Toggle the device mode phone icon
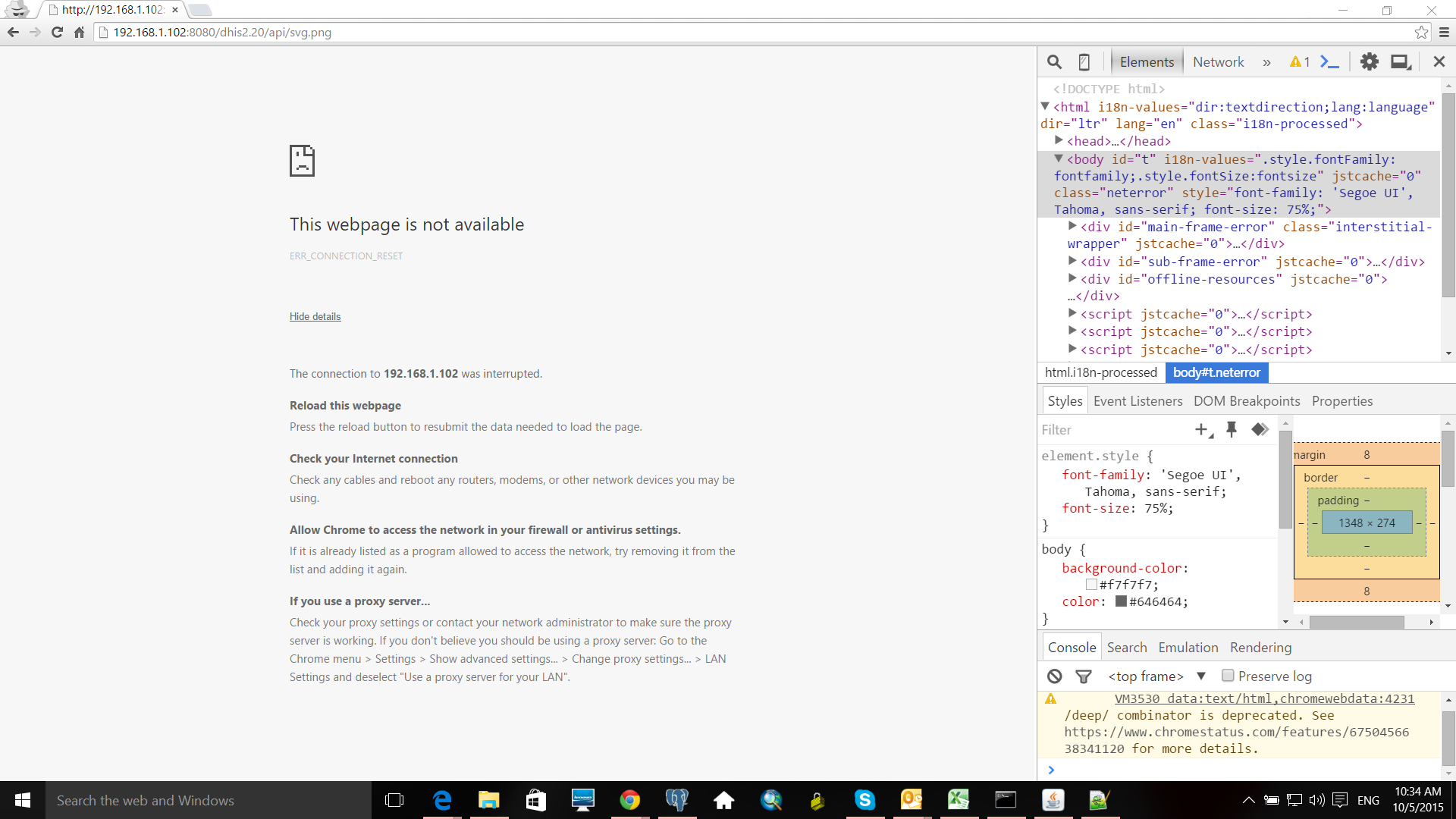The height and width of the screenshot is (819, 1456). pos(1084,62)
